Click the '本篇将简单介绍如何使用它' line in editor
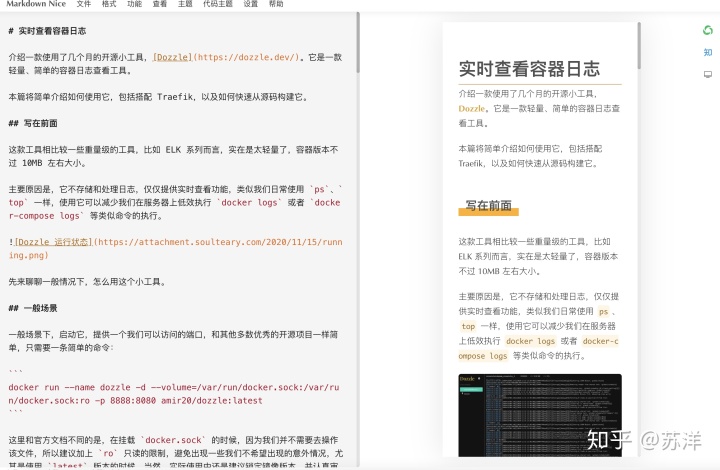Screen dimensions: 720x470 tap(158, 97)
